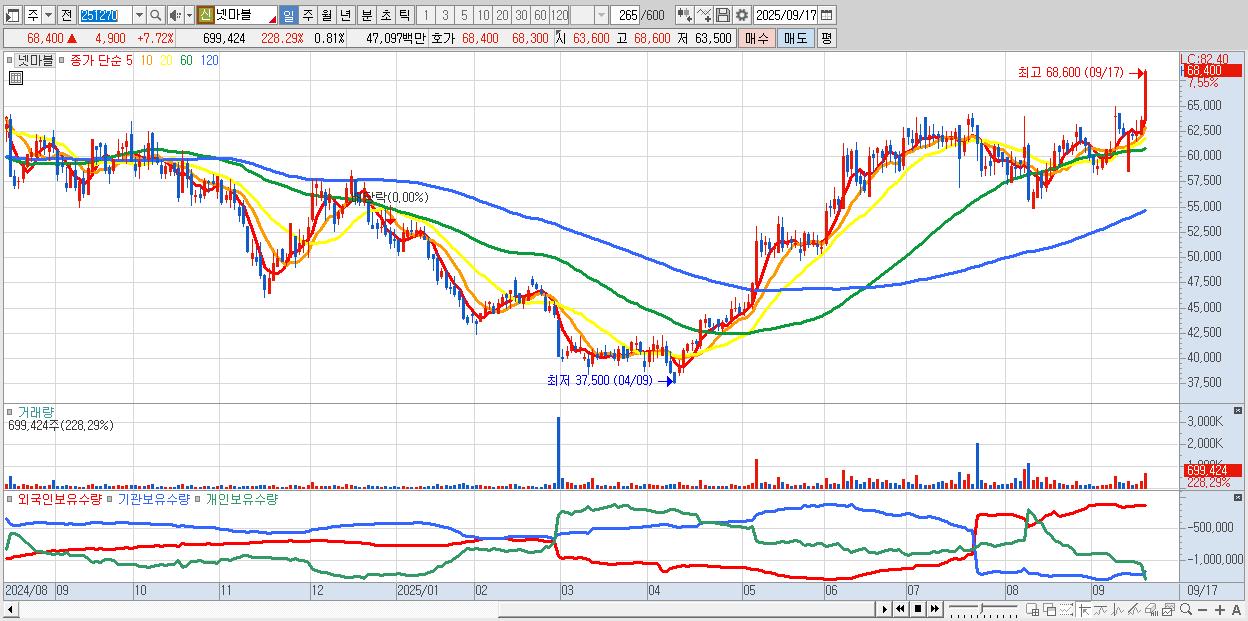Select the 일 daily chart period

[288, 15]
